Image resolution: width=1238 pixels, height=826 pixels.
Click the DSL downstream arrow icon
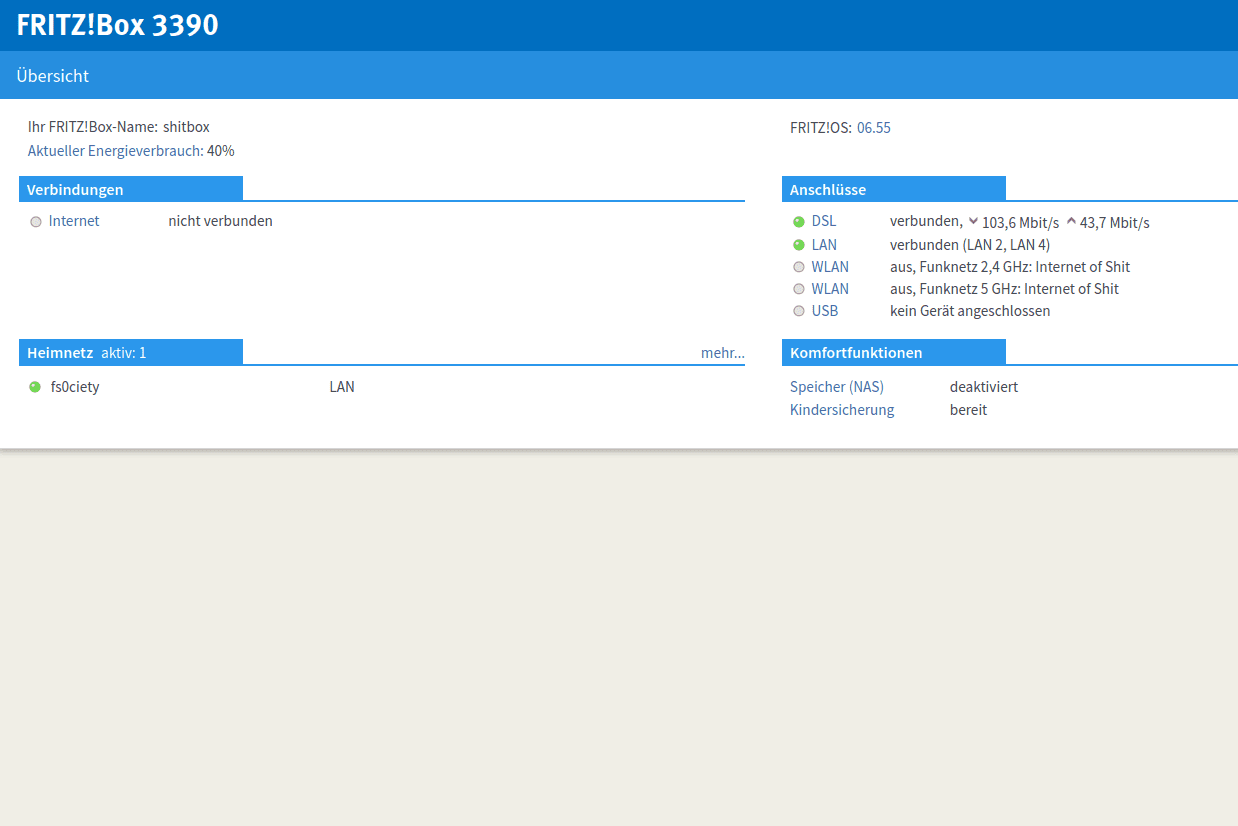pyautogui.click(x=973, y=221)
